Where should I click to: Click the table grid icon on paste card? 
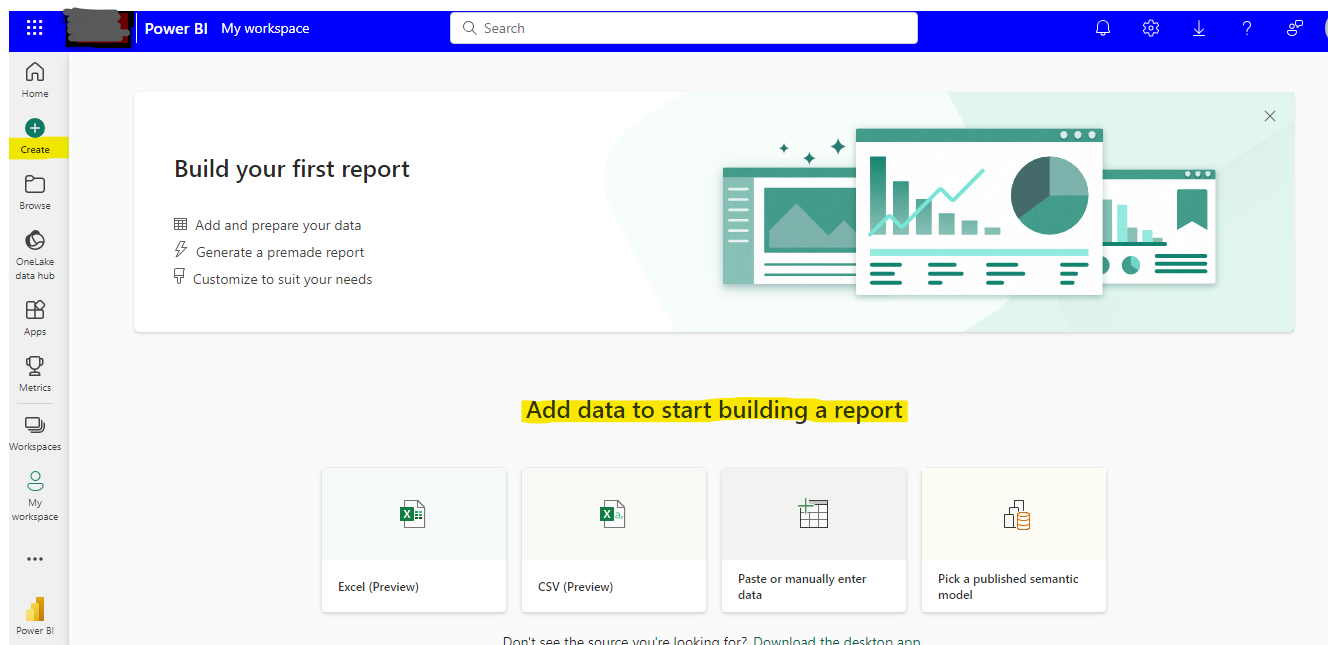tap(813, 513)
